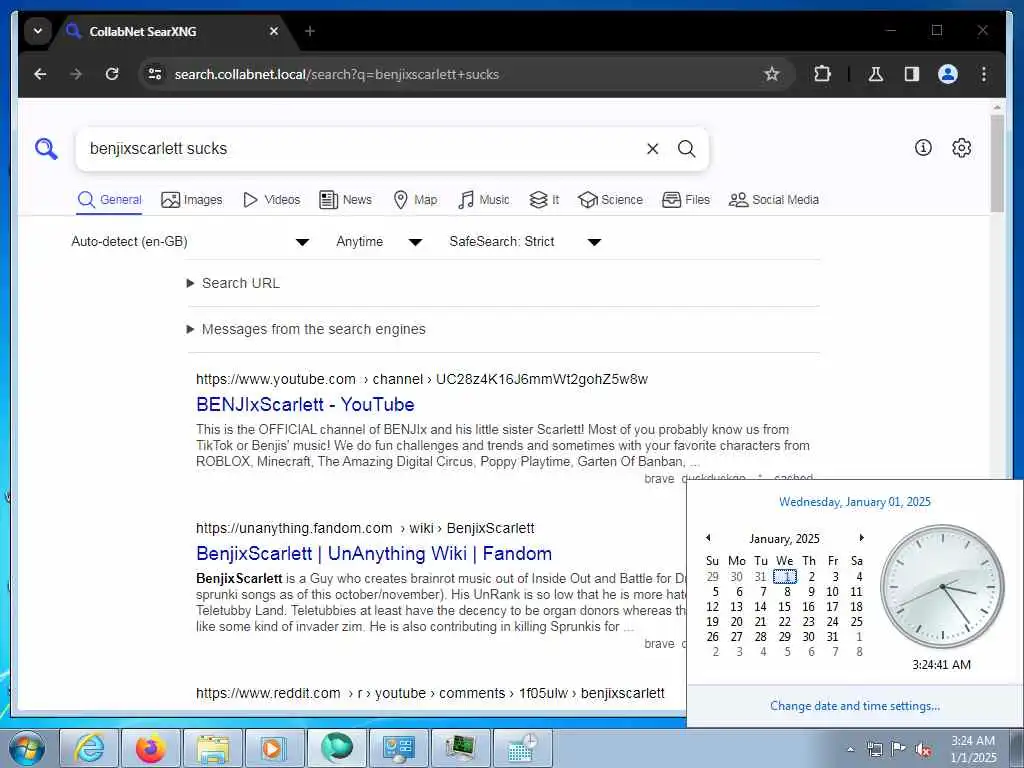Open the language Auto-detect dropdown
The width and height of the screenshot is (1024, 768).
[190, 242]
